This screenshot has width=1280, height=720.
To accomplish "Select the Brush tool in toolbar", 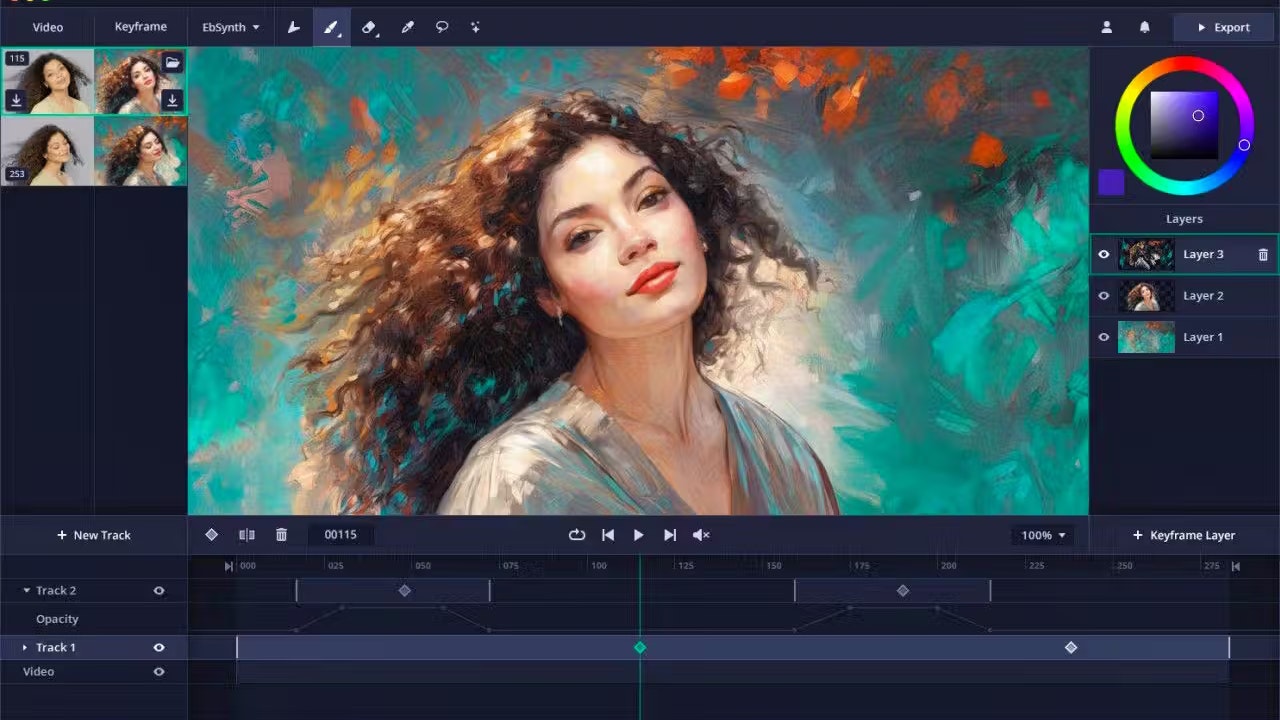I will click(x=331, y=28).
